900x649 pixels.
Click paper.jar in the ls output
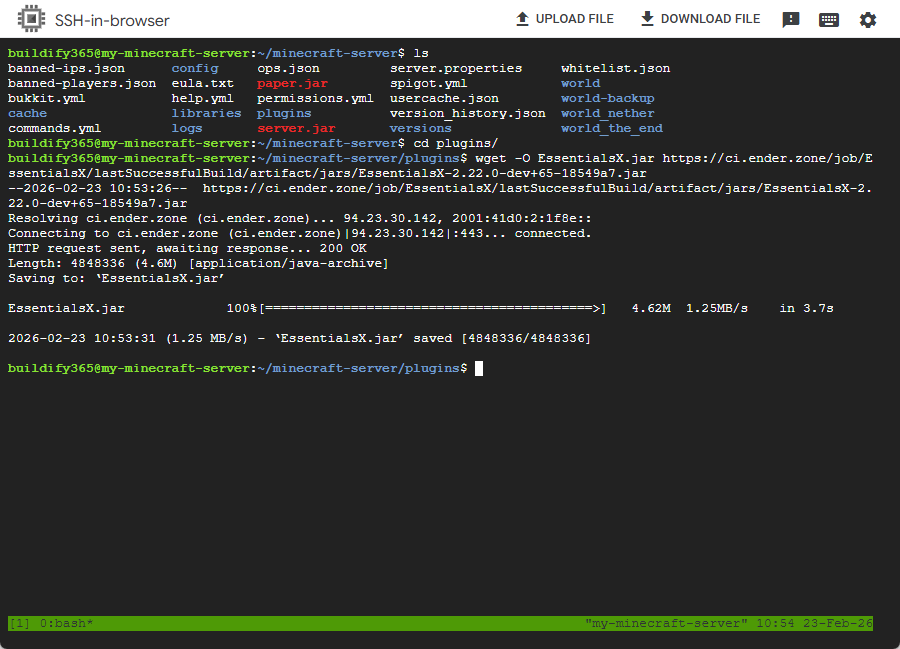tap(292, 84)
